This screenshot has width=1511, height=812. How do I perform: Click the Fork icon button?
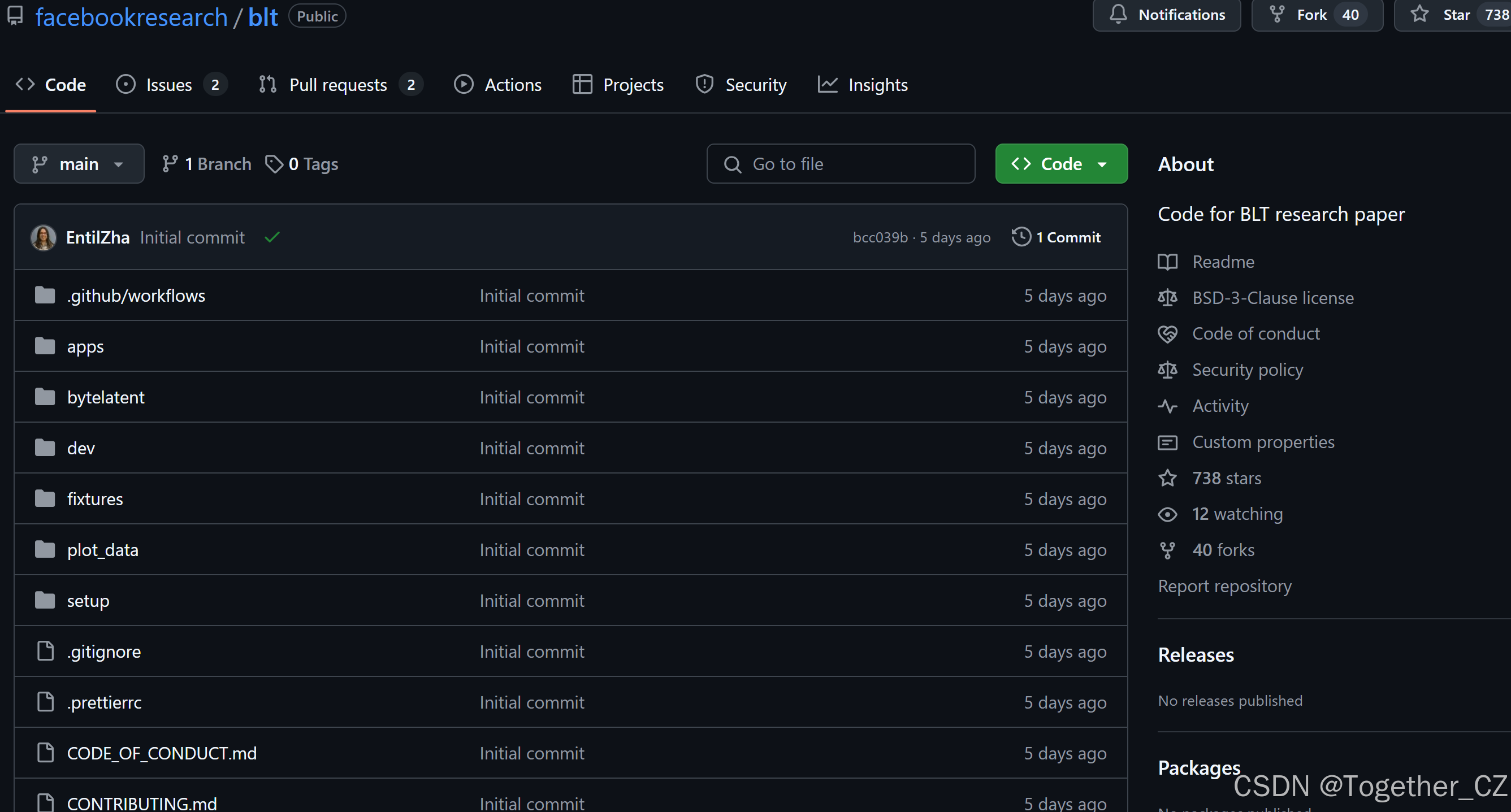pos(1277,14)
